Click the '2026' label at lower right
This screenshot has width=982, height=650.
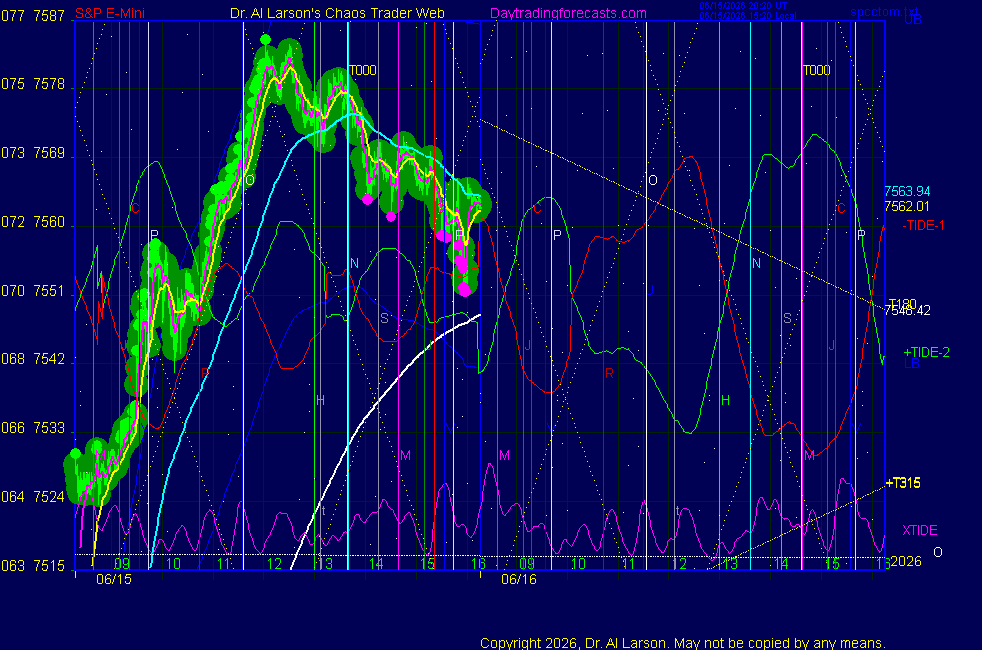point(906,561)
